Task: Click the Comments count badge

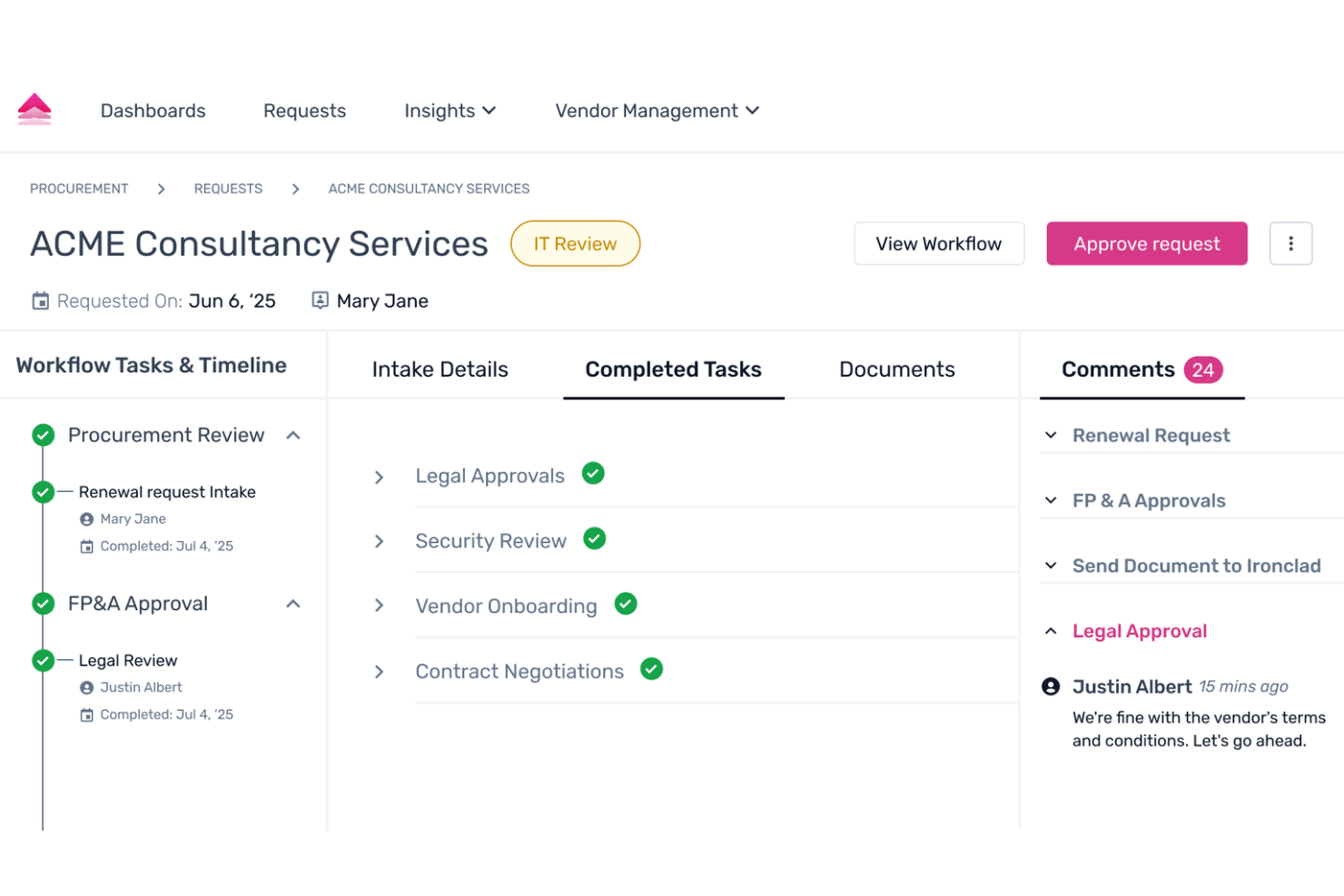Action: pos(1204,369)
